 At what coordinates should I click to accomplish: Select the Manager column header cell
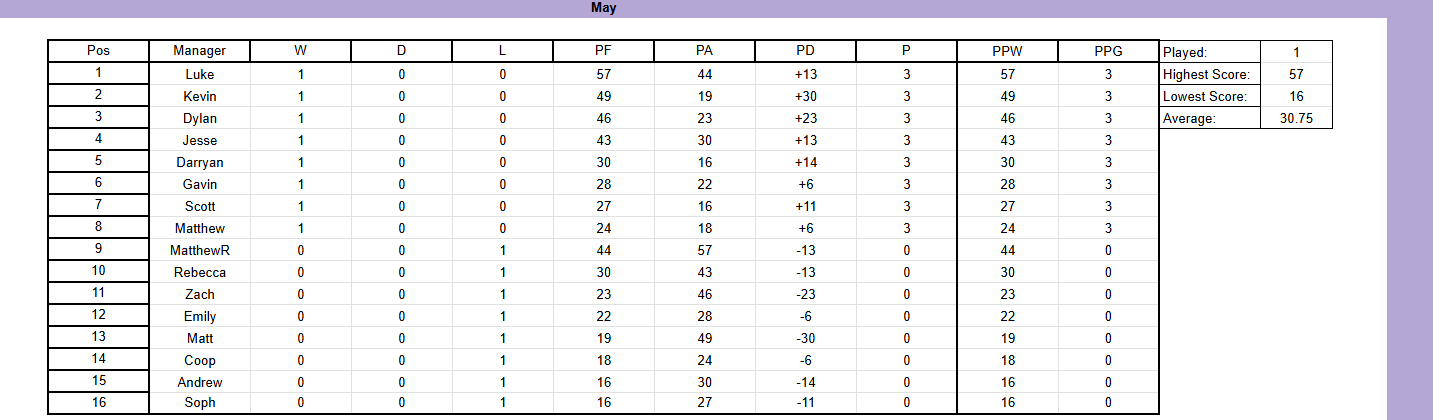point(199,51)
